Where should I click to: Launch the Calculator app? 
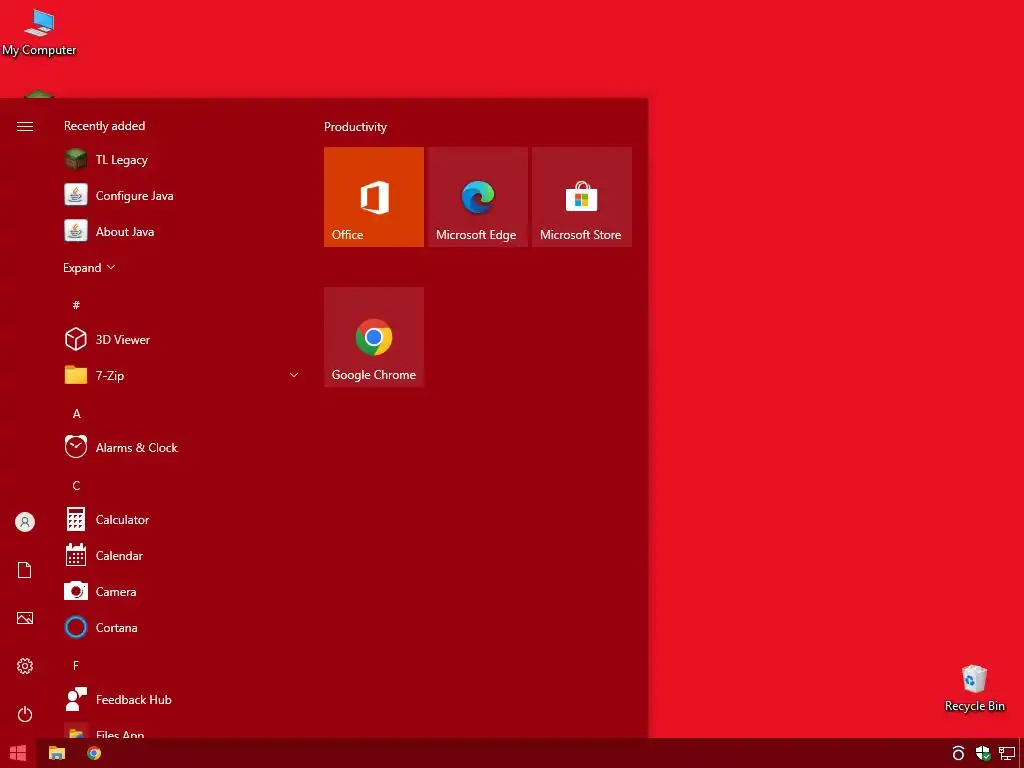[x=181, y=519]
